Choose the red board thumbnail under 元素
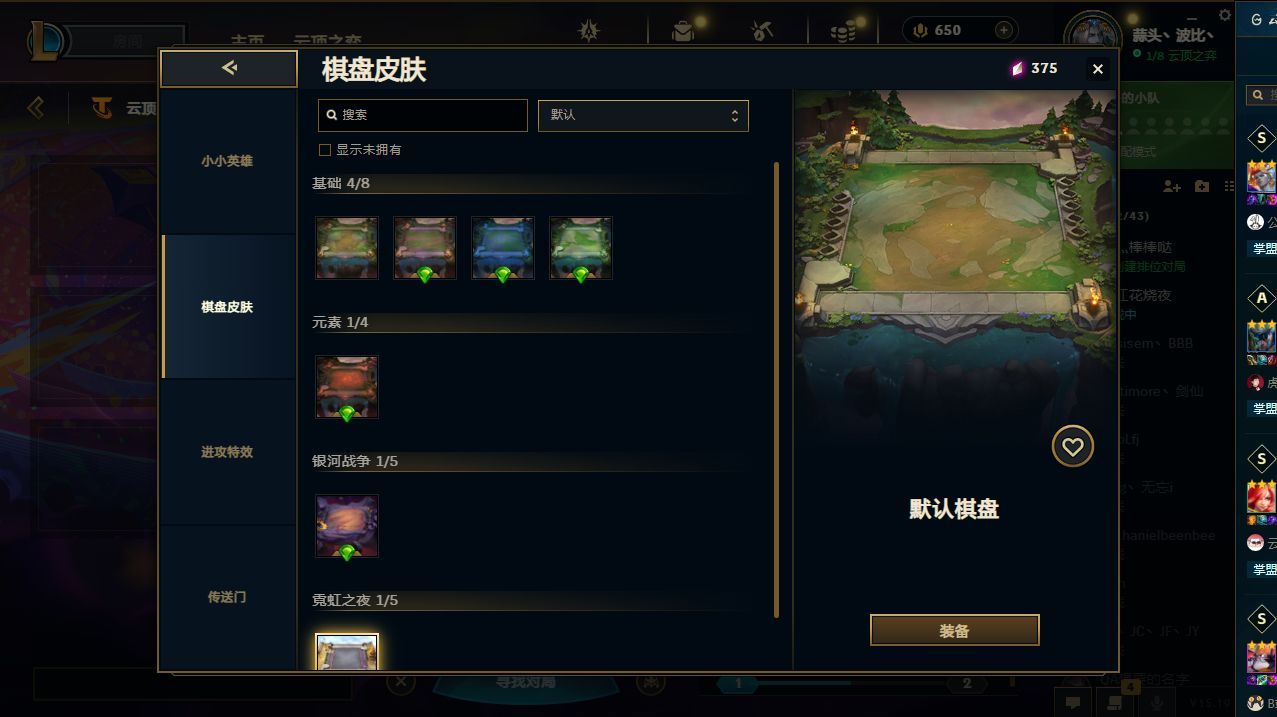The width and height of the screenshot is (1277, 717). [x=347, y=387]
